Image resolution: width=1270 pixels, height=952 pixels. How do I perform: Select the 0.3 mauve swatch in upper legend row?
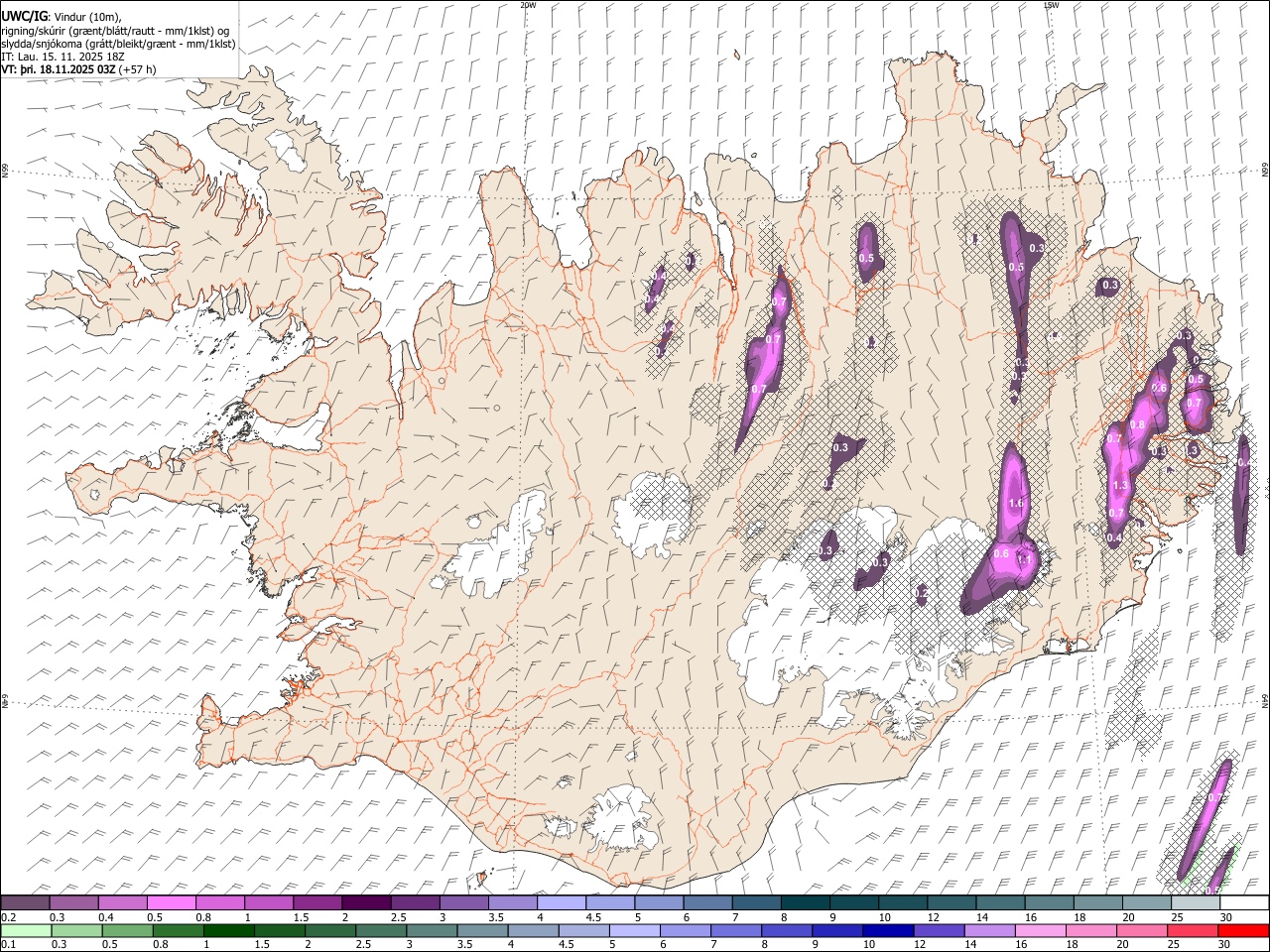click(74, 902)
